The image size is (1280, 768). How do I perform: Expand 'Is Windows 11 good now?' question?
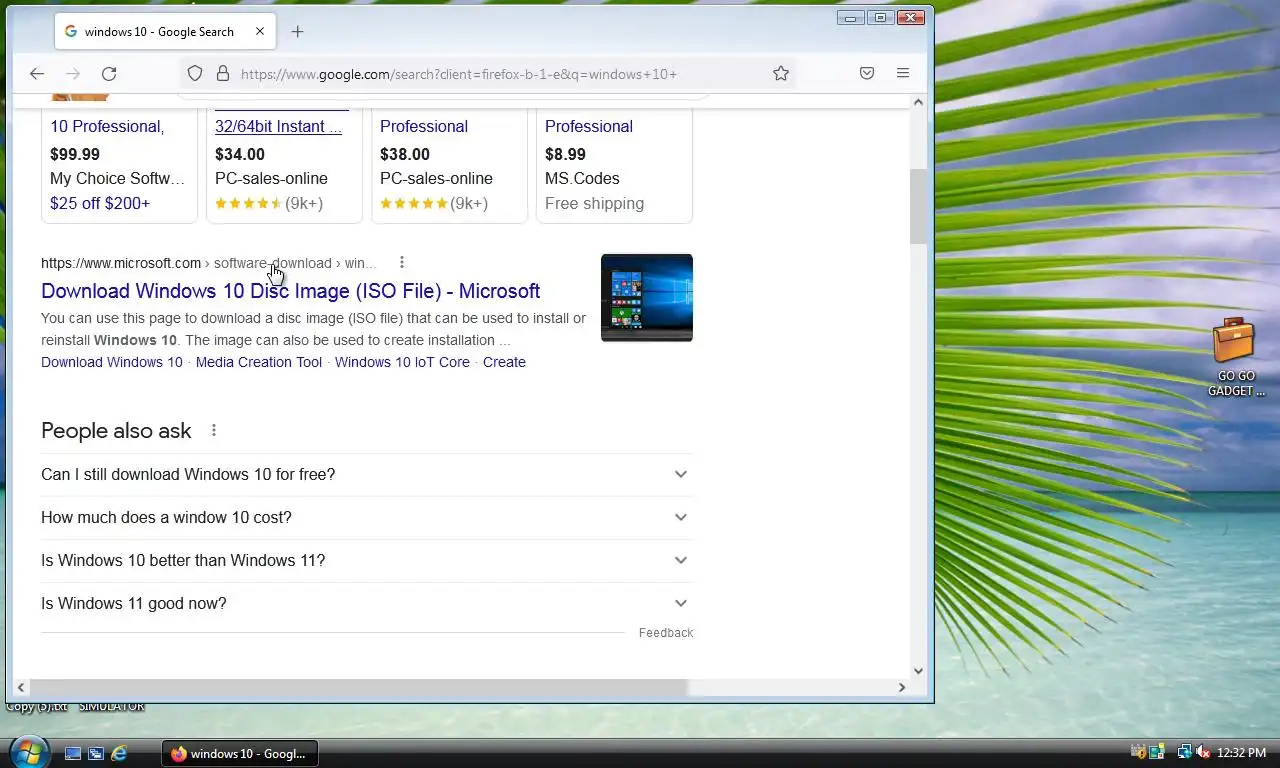(366, 603)
